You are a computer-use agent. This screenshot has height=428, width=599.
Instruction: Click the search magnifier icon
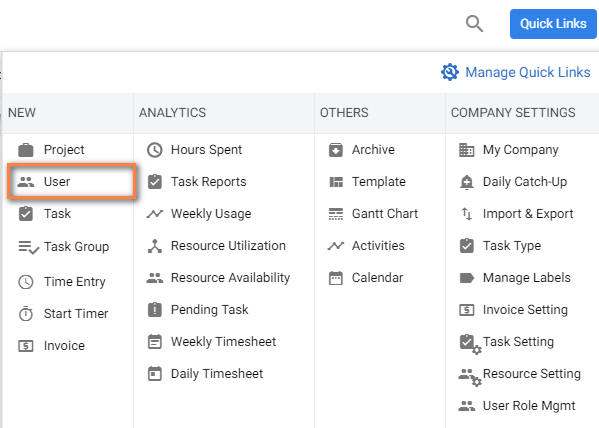[474, 24]
